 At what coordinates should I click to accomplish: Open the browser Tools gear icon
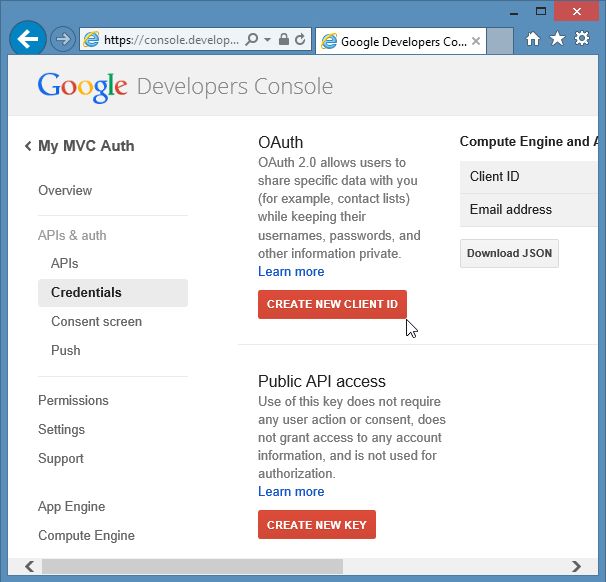(x=582, y=38)
